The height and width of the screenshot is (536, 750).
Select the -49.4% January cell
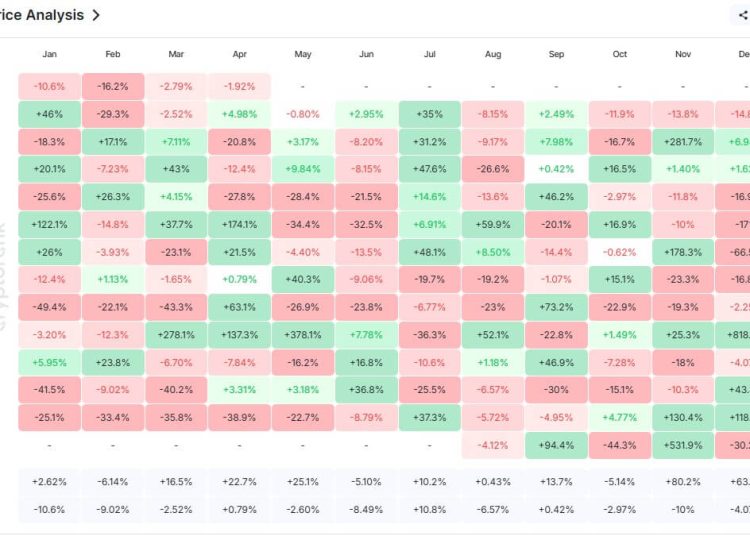[x=49, y=307]
